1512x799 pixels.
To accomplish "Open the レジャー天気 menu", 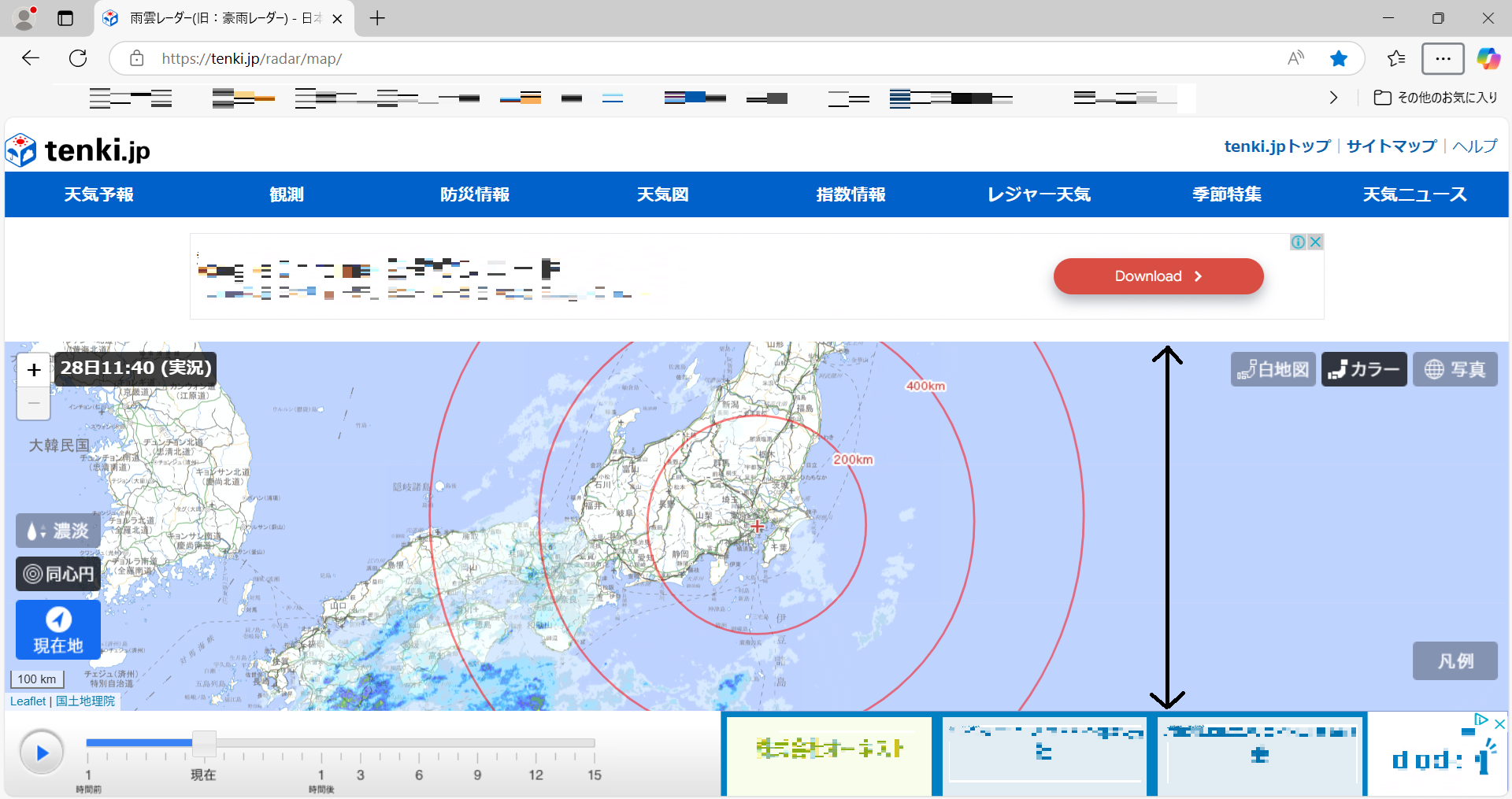I will coord(1039,194).
